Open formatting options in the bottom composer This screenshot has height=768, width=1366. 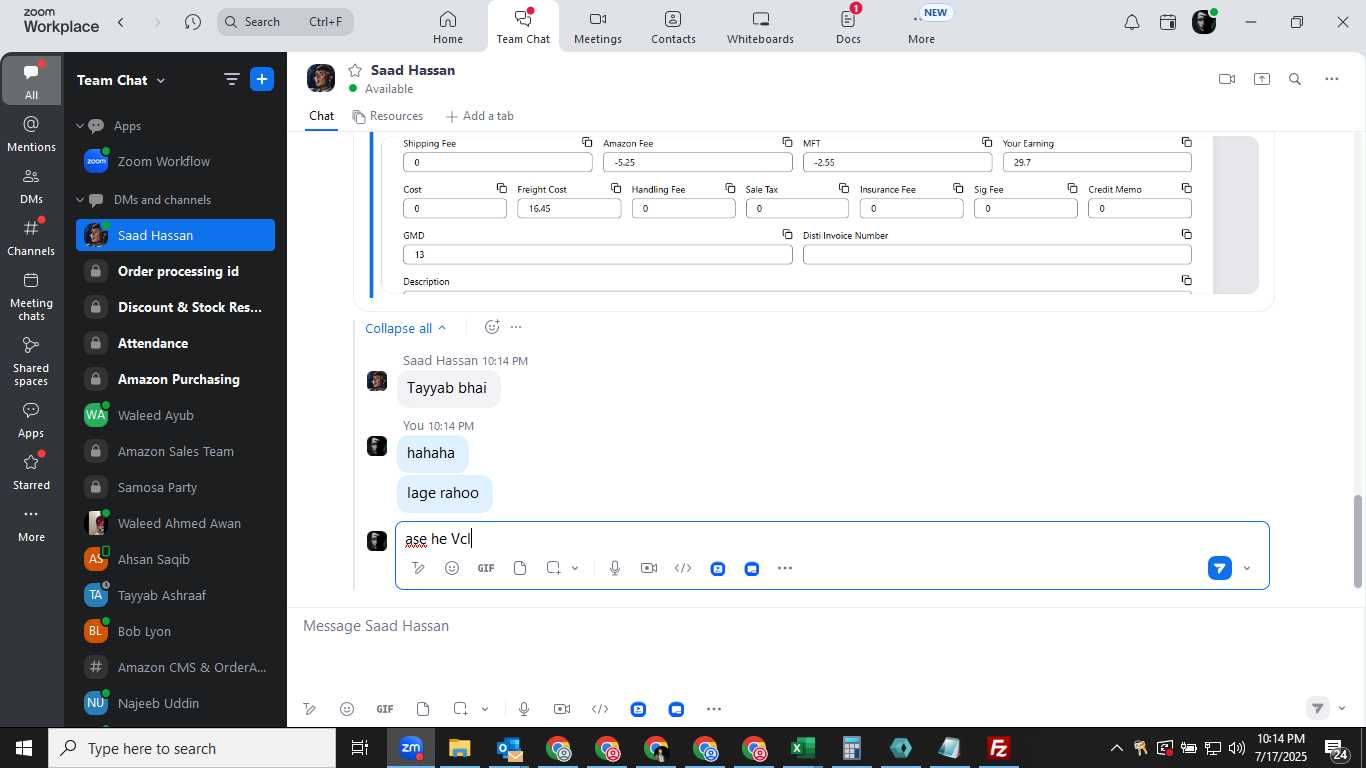[x=310, y=709]
